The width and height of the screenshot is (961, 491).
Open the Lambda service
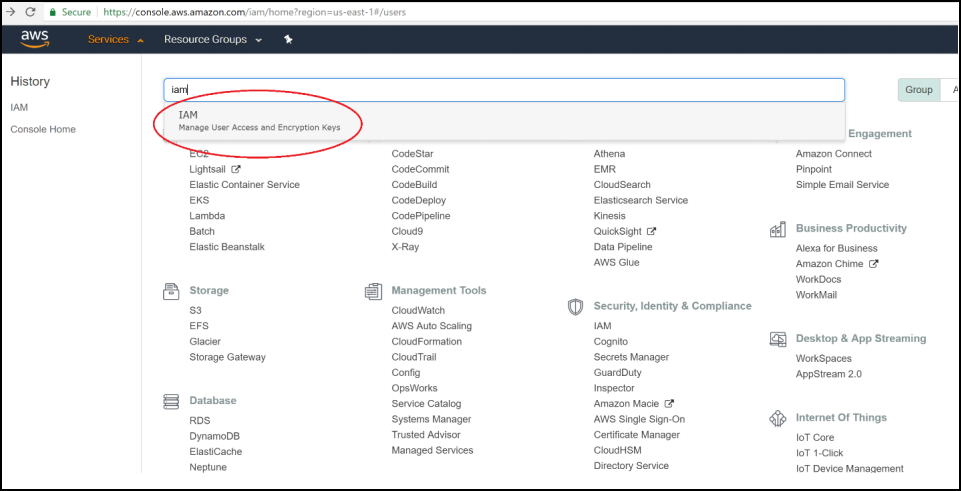click(x=207, y=216)
